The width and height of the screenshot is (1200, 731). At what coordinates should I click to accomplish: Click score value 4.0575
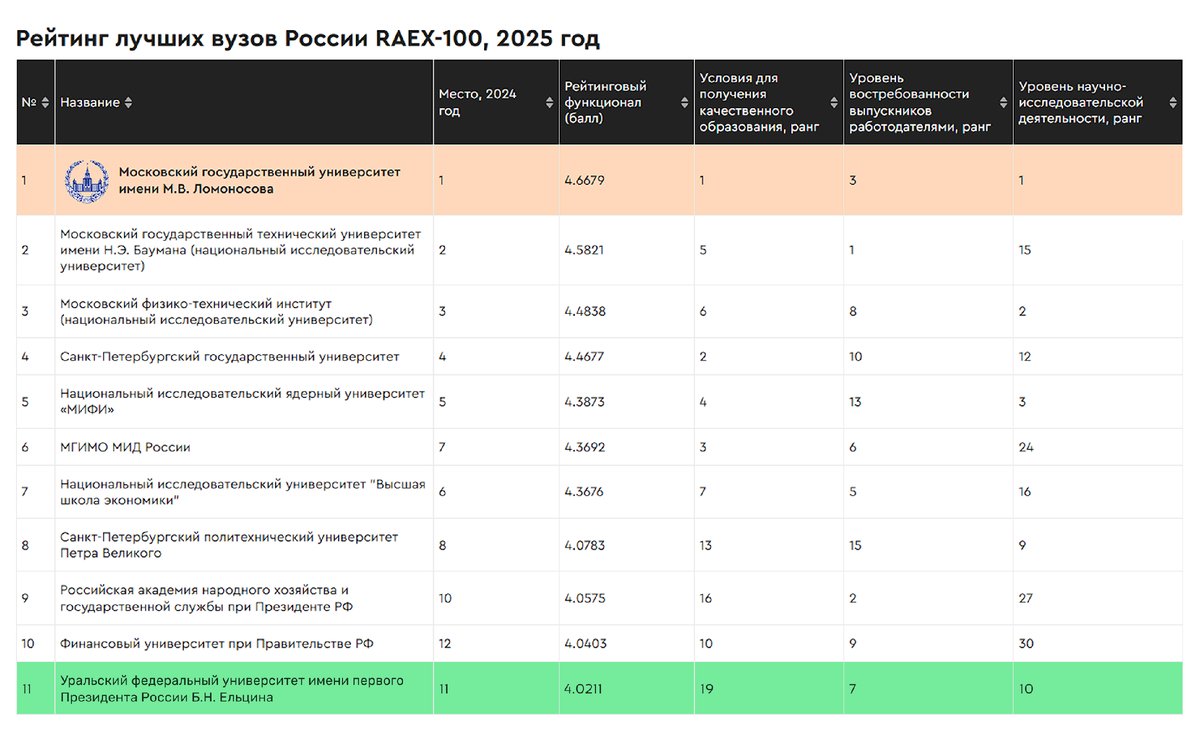585,598
